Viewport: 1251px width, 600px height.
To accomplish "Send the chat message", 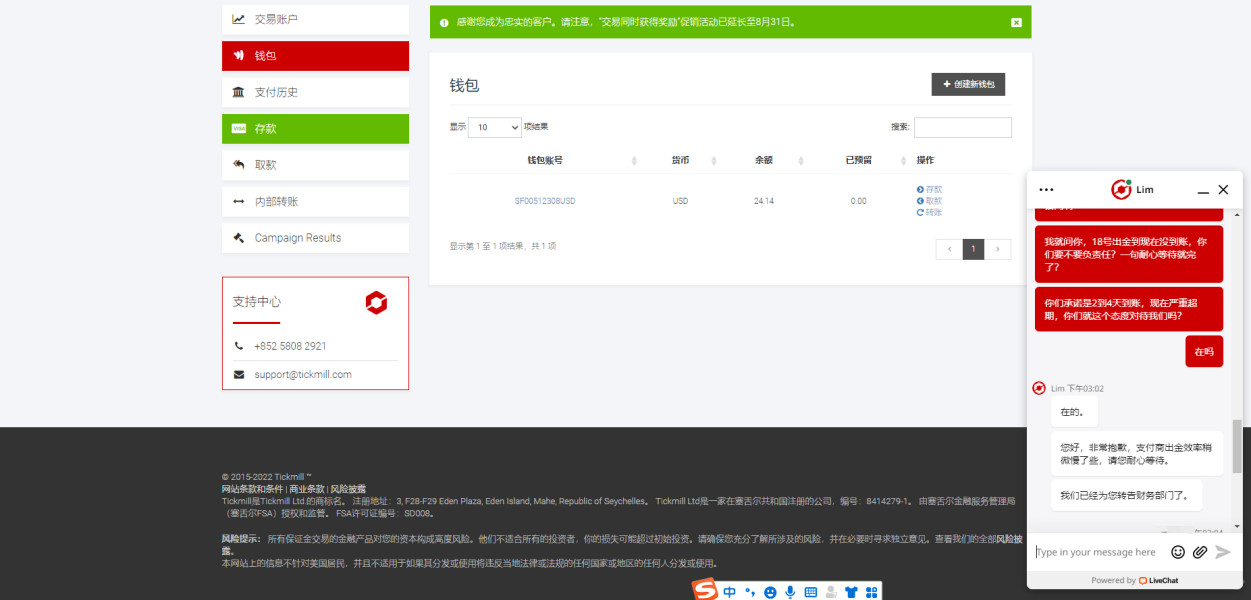I will [1222, 552].
